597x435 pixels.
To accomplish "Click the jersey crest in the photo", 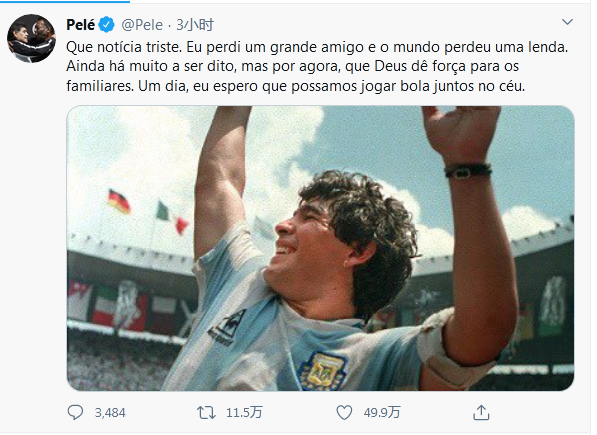I will pos(322,370).
